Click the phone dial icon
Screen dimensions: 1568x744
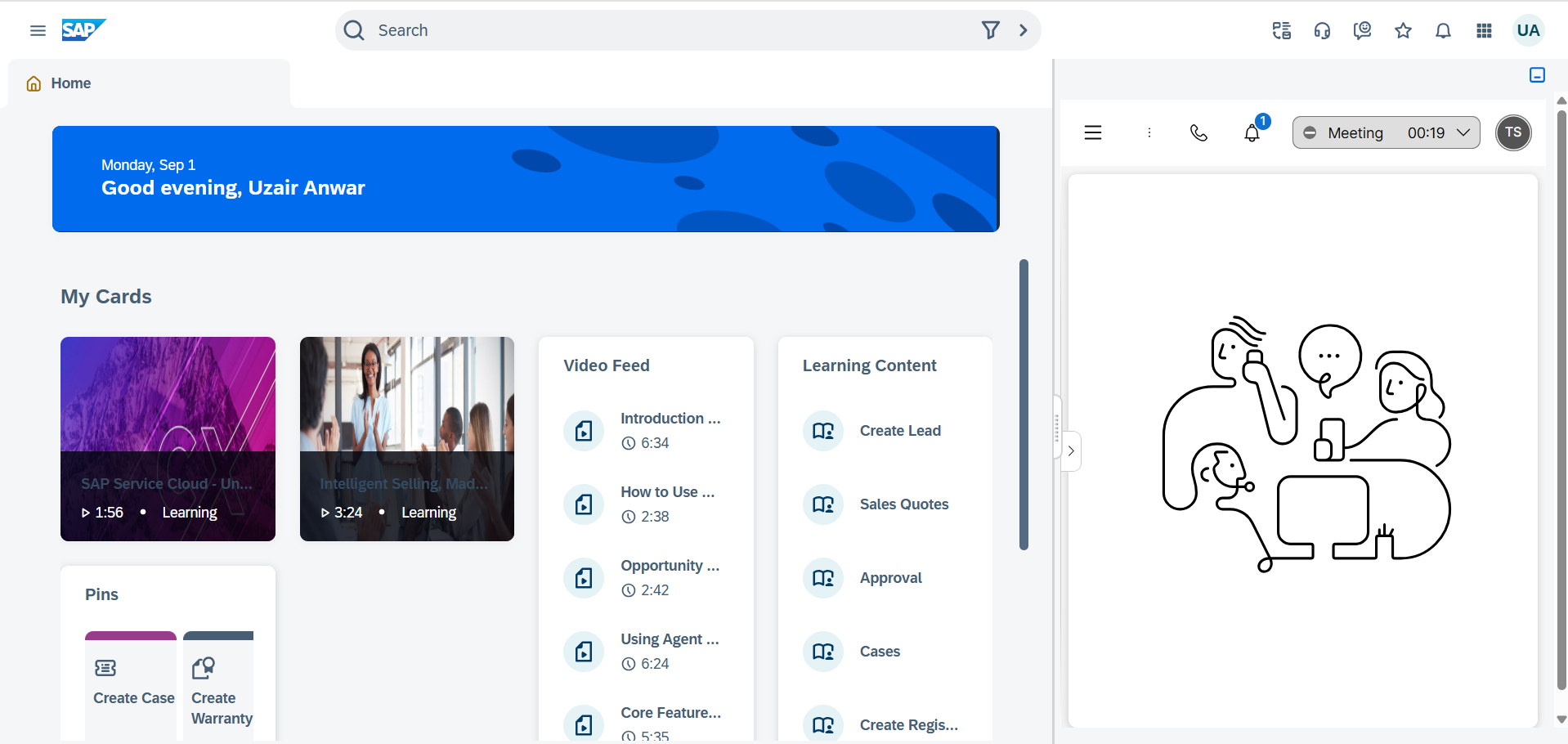pos(1198,133)
